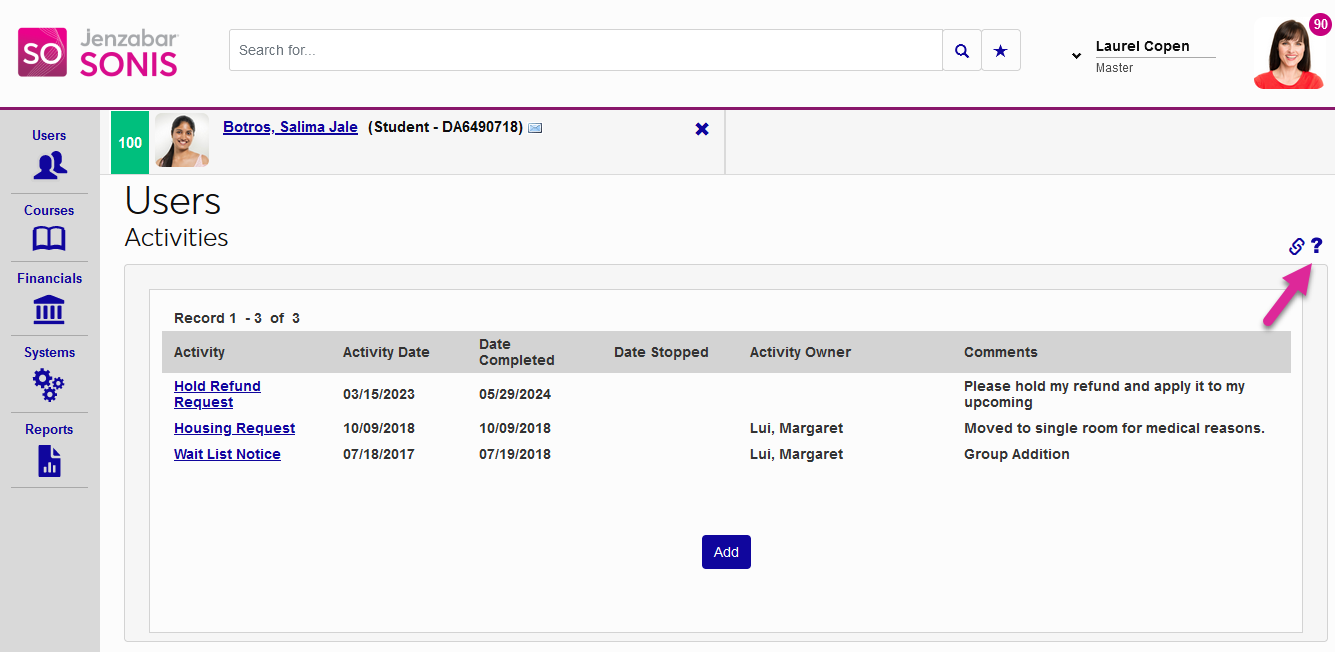Open the Hold Refund Request activity
Image resolution: width=1335 pixels, height=652 pixels.
(217, 394)
